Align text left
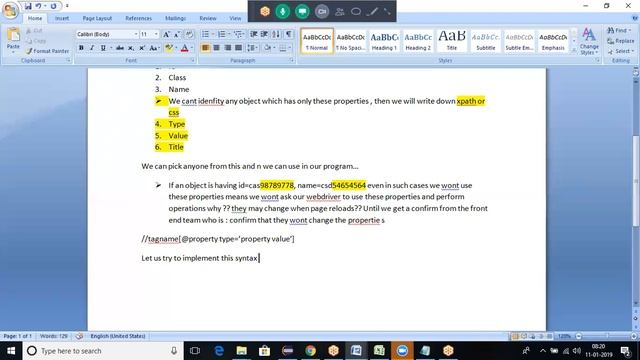The image size is (640, 360). coord(205,48)
